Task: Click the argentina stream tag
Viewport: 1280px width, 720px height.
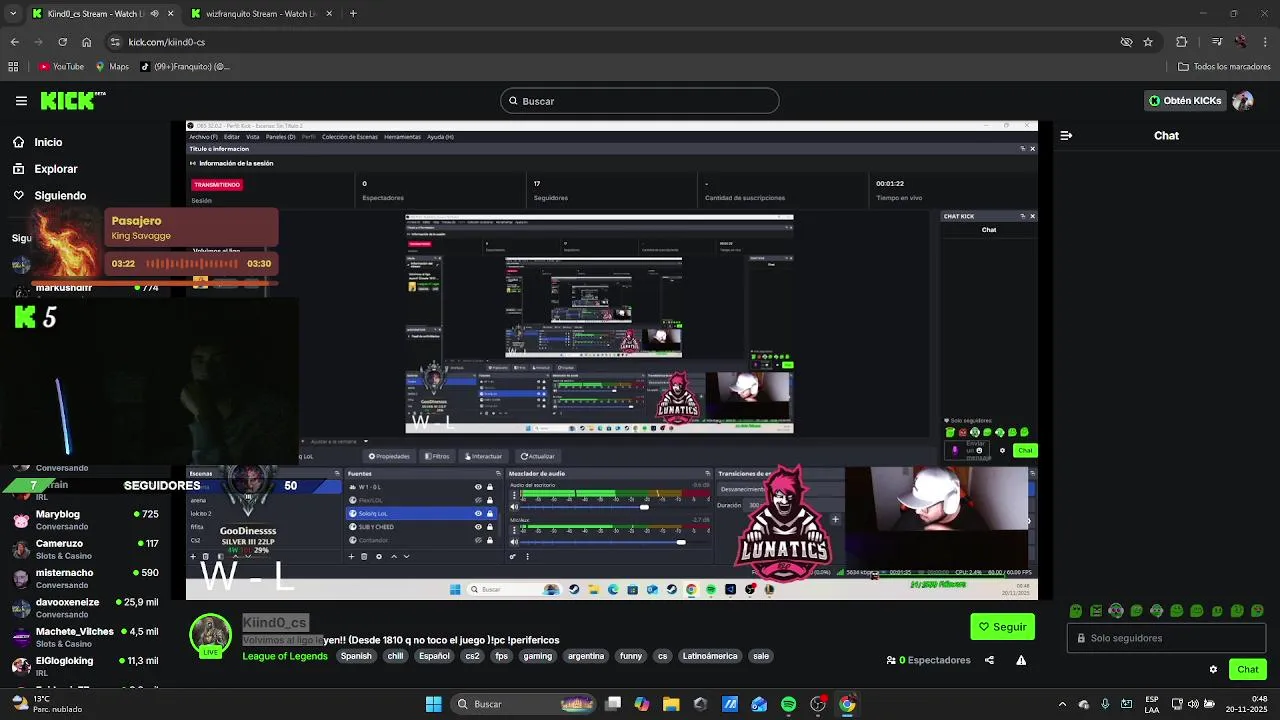Action: click(x=586, y=656)
